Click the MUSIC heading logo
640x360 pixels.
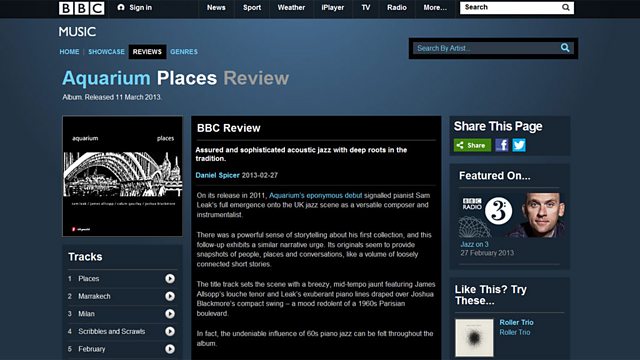(x=77, y=31)
